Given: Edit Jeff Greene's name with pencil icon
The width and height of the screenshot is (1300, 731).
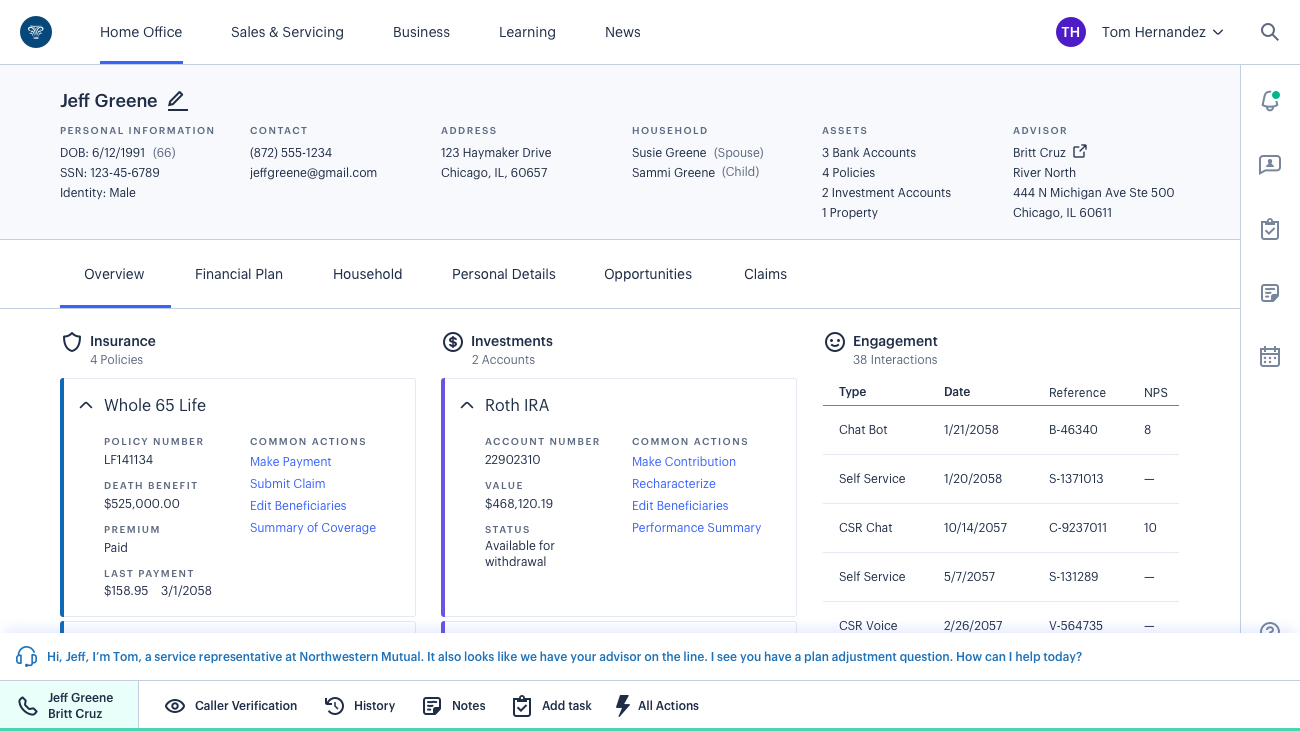Looking at the screenshot, I should coord(177,100).
